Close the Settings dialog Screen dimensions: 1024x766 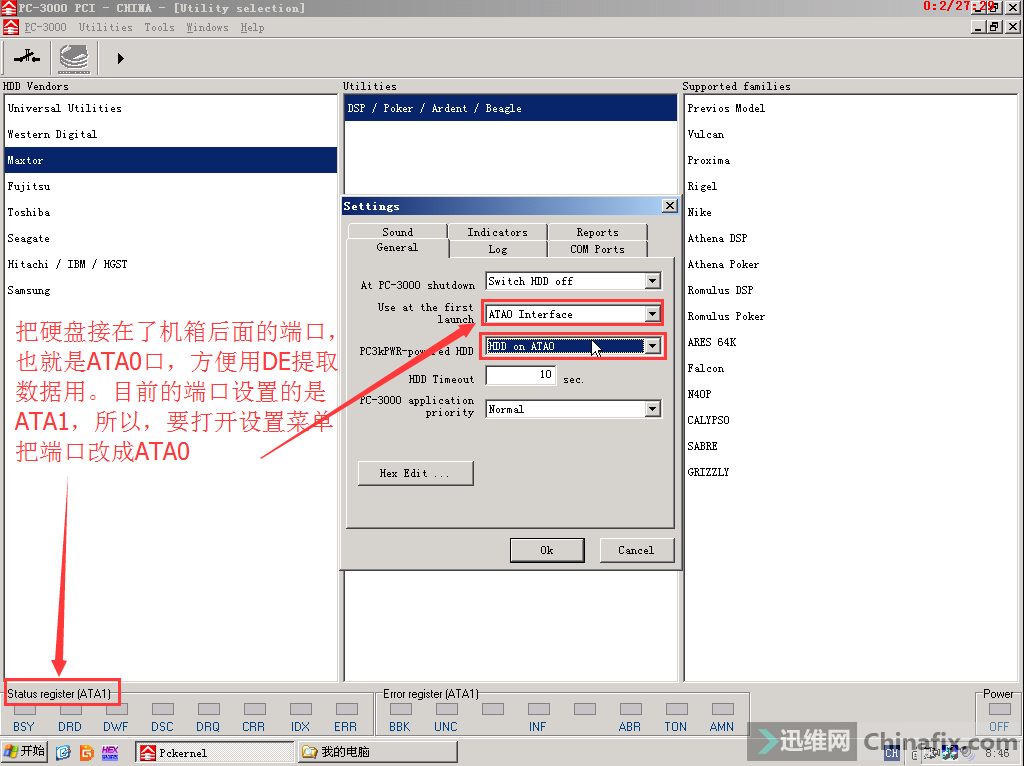coord(670,206)
